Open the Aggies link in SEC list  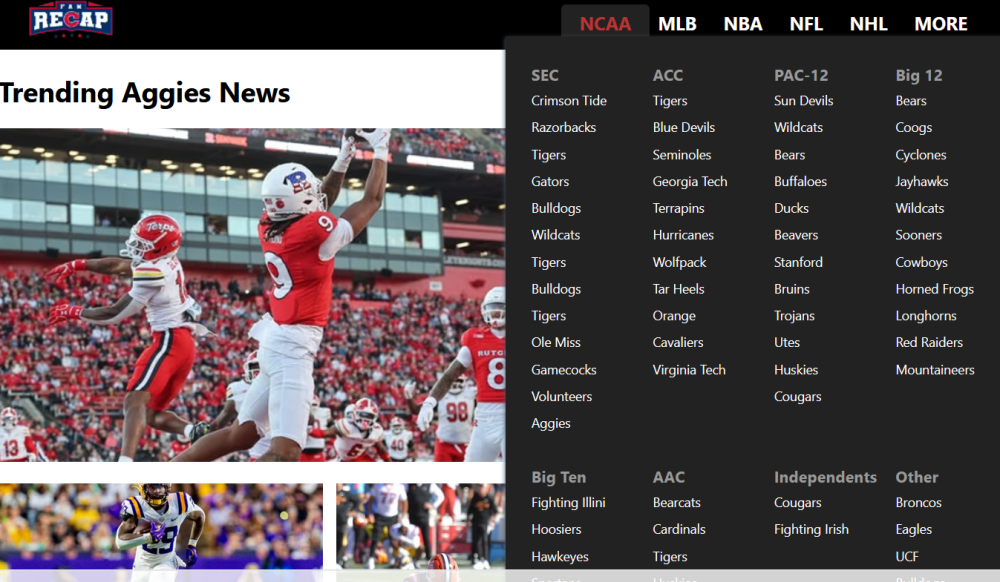click(551, 424)
